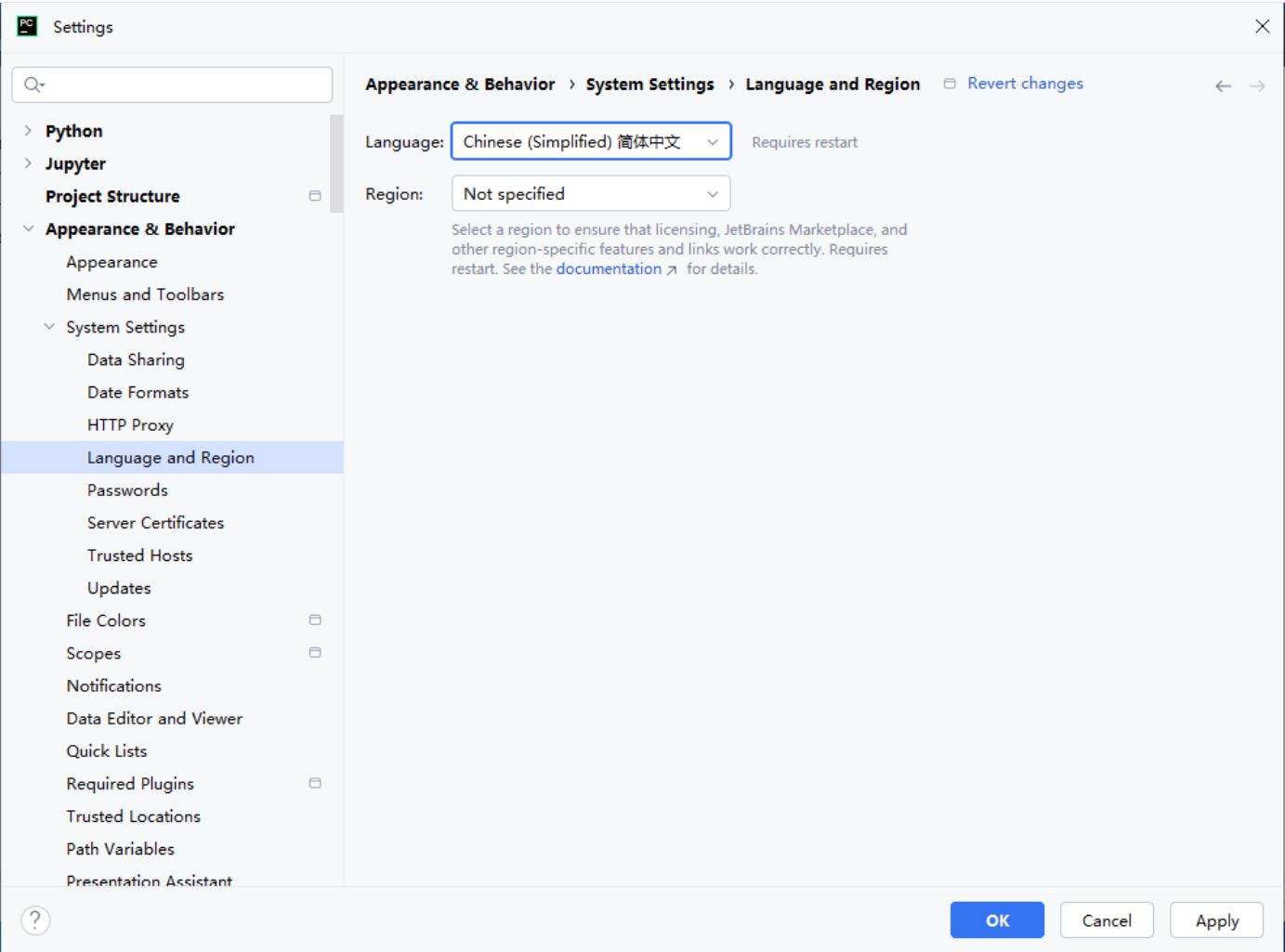Click project-level icon beside Scopes
Viewport: 1285px width, 952px height.
click(x=315, y=653)
